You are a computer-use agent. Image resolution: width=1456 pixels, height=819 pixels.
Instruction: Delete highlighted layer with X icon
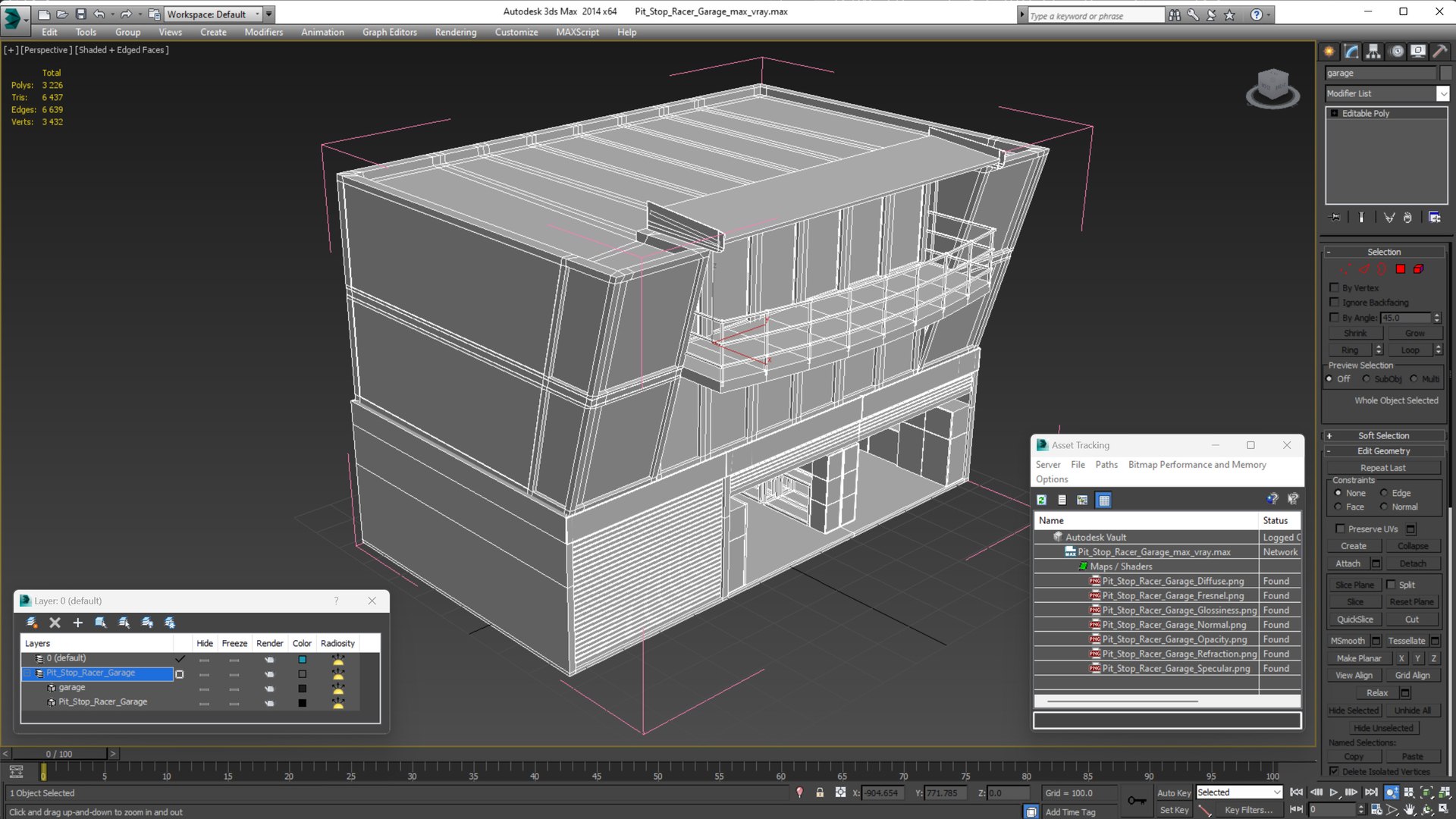pos(55,623)
